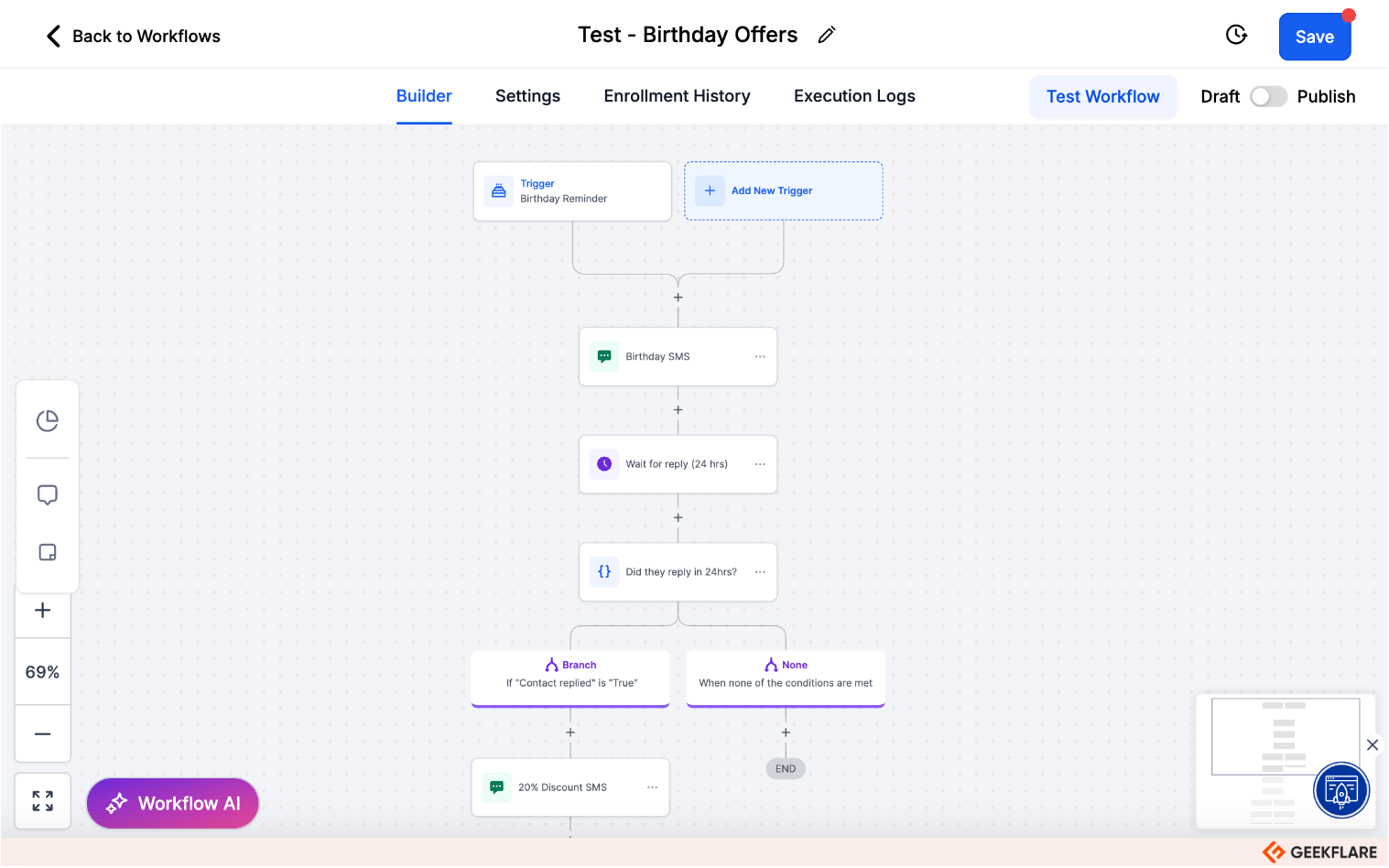Open the Enrollment History tab

pyautogui.click(x=677, y=96)
